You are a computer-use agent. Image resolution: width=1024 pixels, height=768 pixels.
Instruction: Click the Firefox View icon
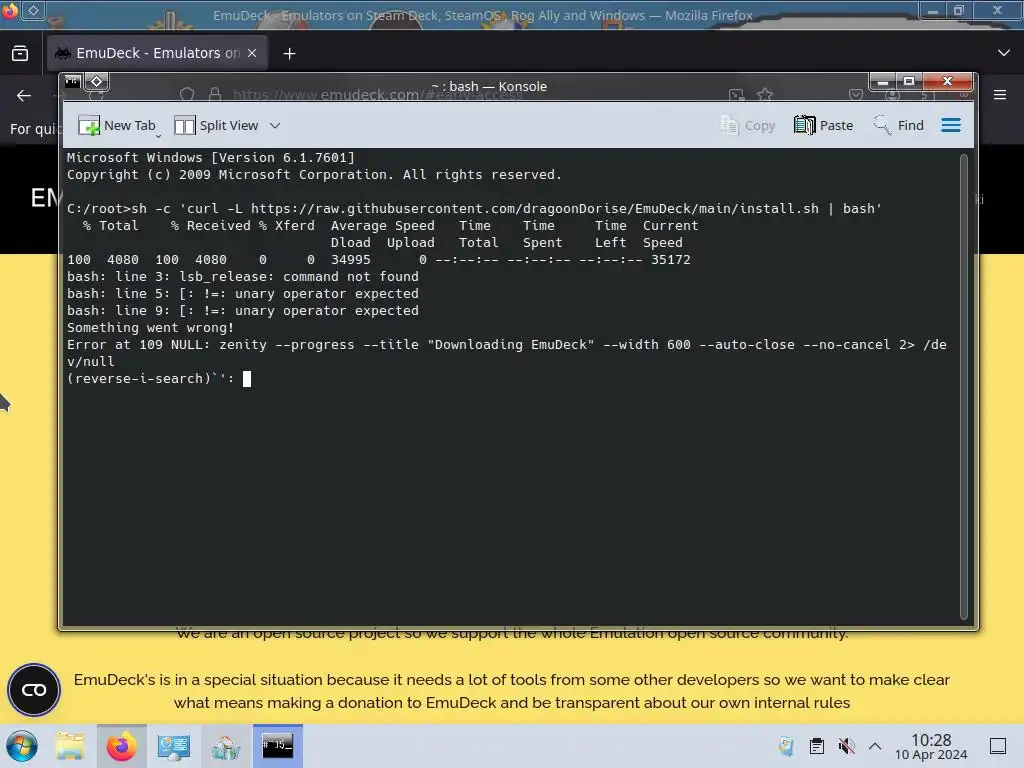[20, 53]
